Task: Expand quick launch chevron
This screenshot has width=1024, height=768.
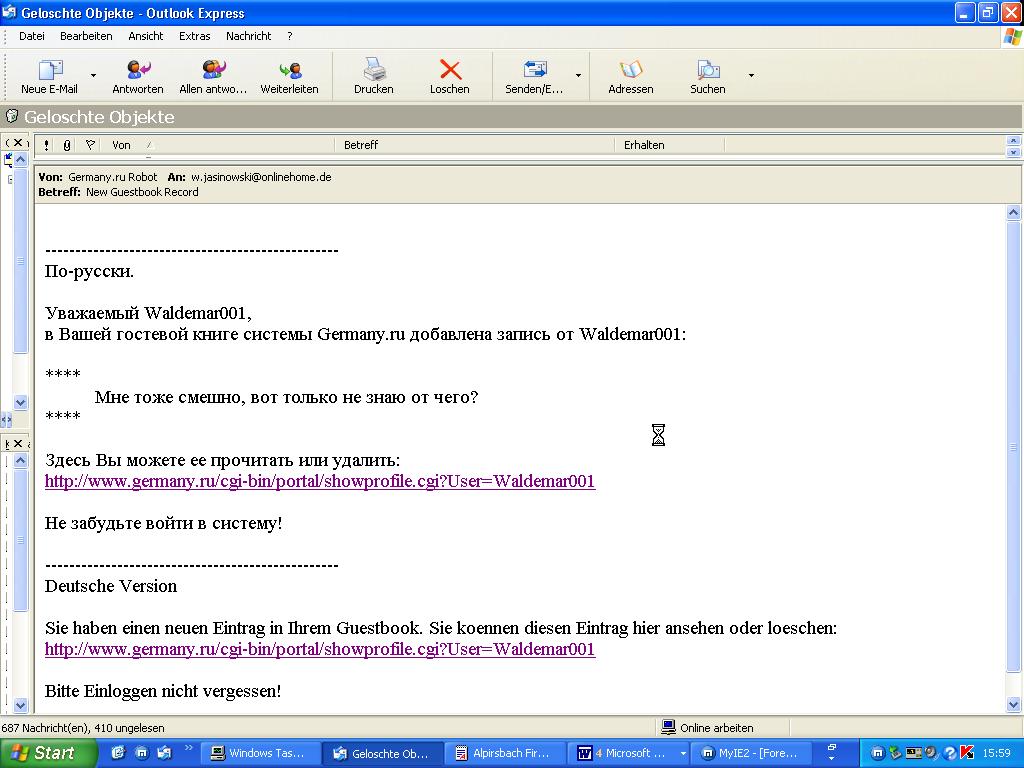Action: (x=189, y=748)
